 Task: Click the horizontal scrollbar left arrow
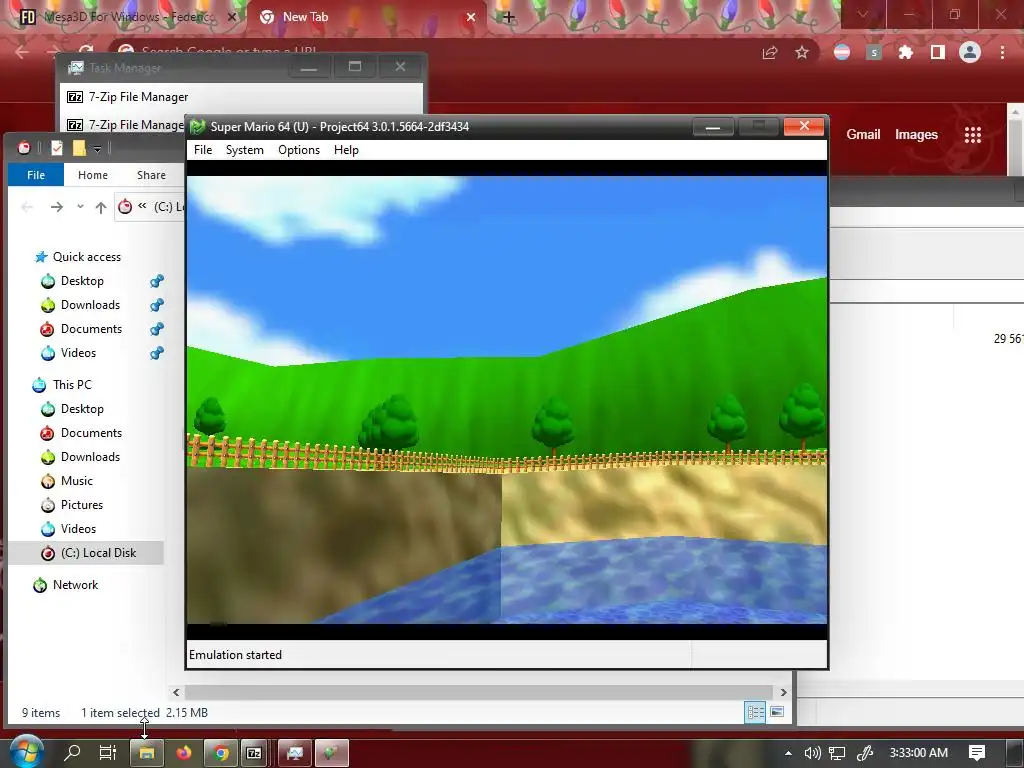click(x=176, y=692)
